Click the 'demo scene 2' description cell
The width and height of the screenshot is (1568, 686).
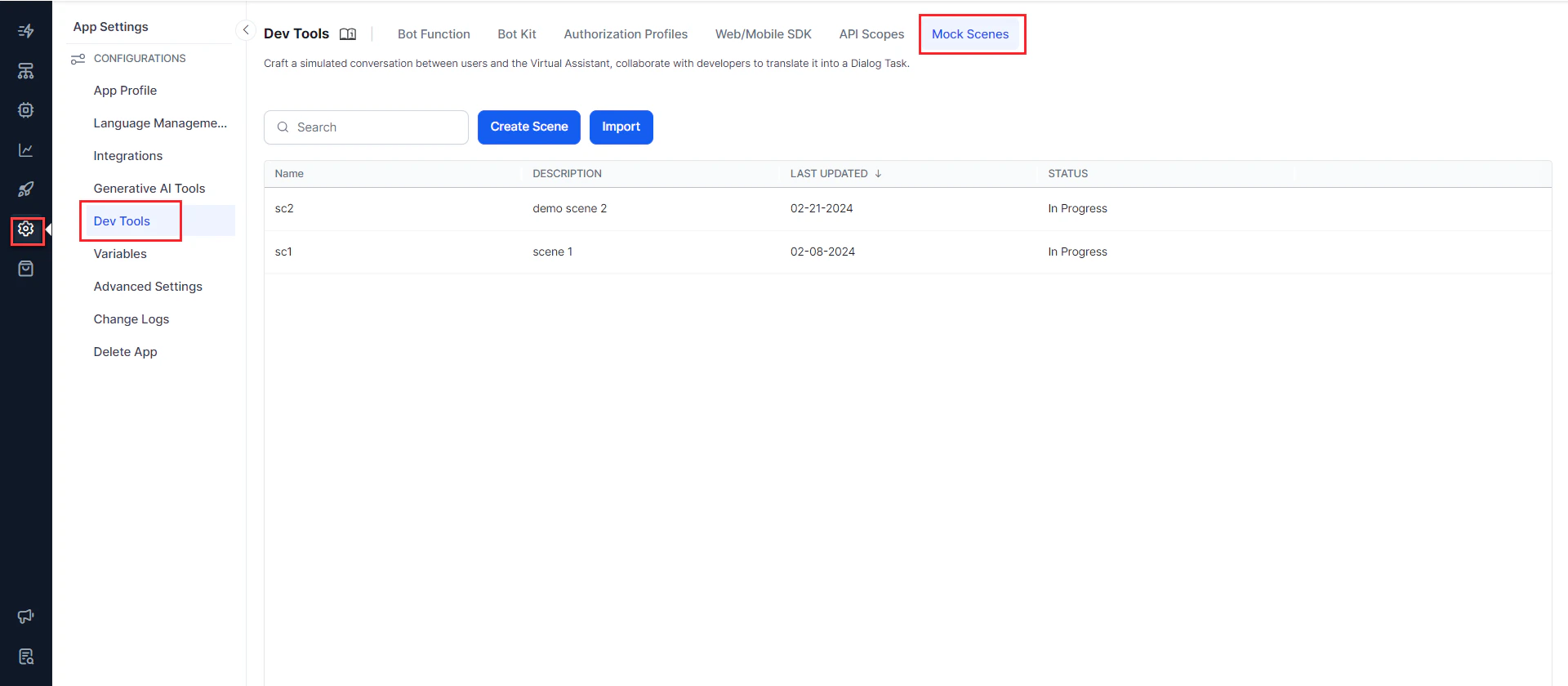click(569, 209)
